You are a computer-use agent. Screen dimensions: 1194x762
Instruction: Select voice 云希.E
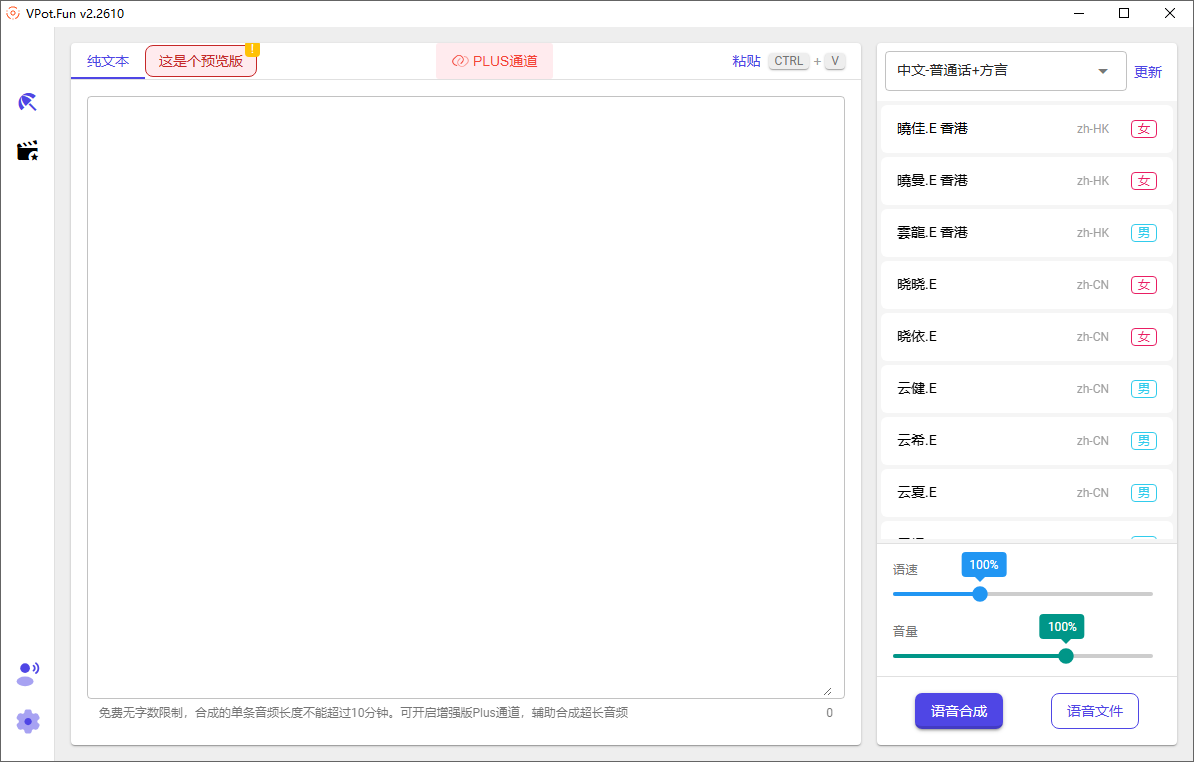[x=1026, y=441]
